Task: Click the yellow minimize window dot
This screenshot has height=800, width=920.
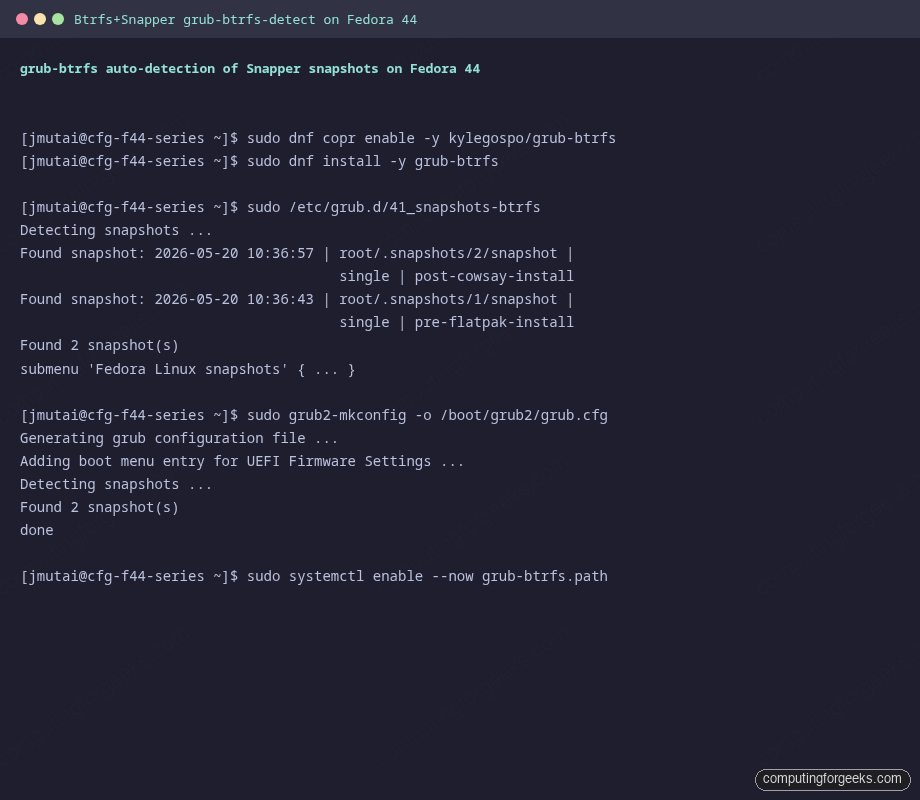Action: [x=40, y=19]
